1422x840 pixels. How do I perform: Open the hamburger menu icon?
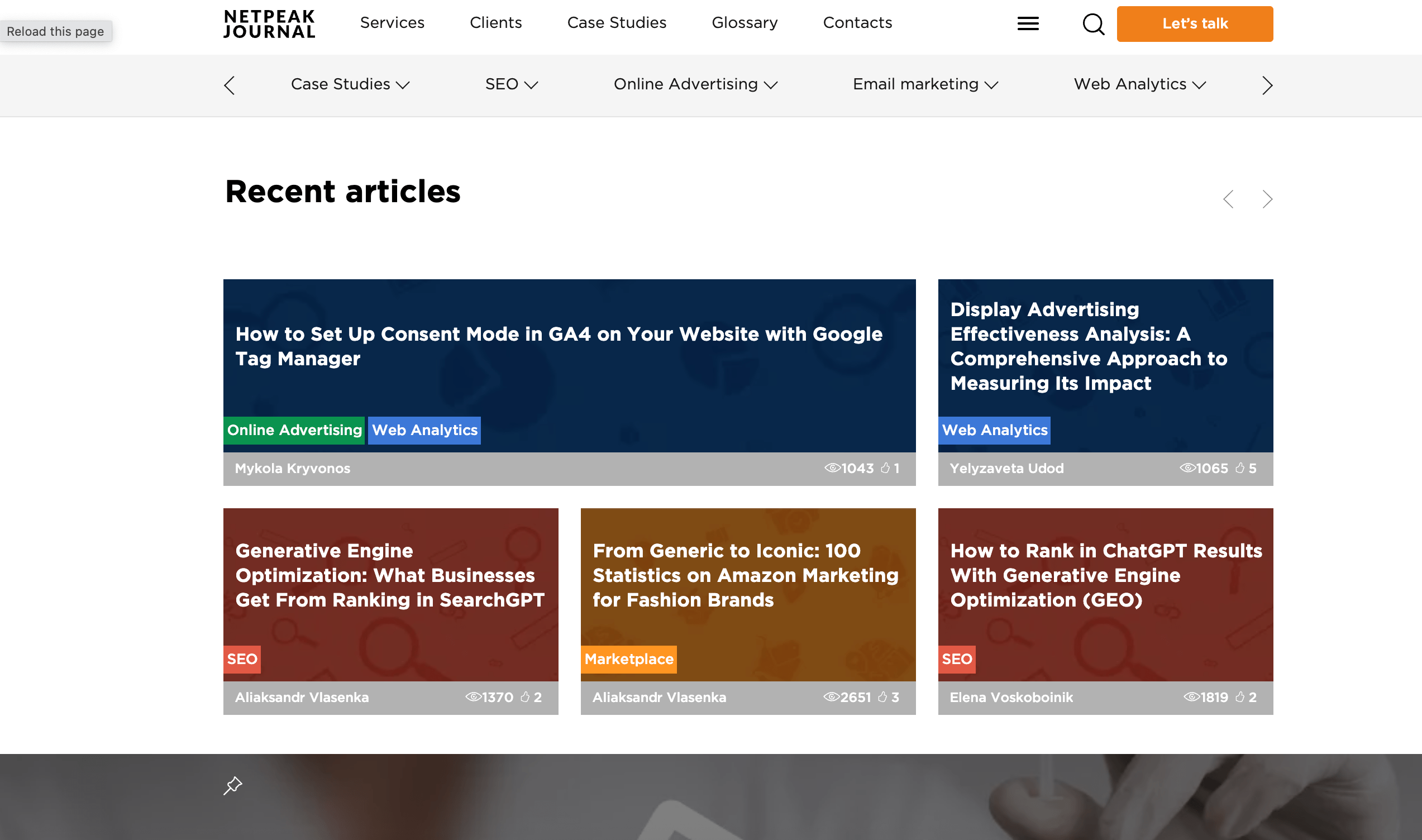click(1028, 24)
